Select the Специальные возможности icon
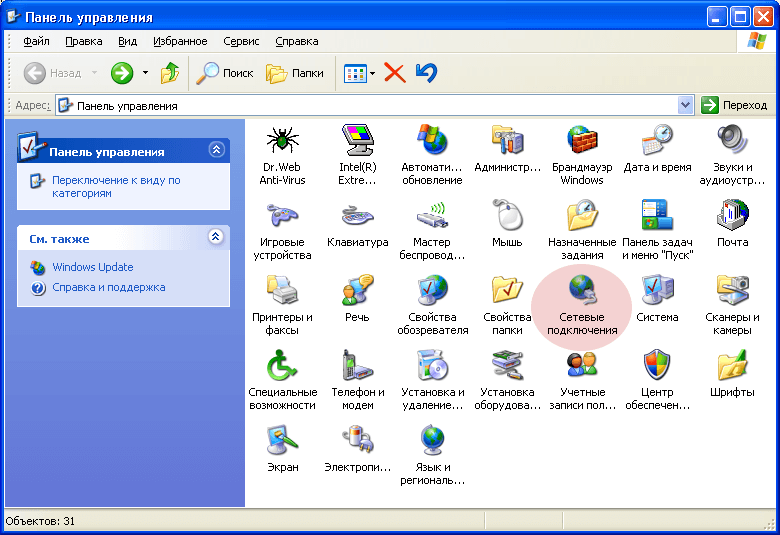780x535 pixels. (x=283, y=366)
